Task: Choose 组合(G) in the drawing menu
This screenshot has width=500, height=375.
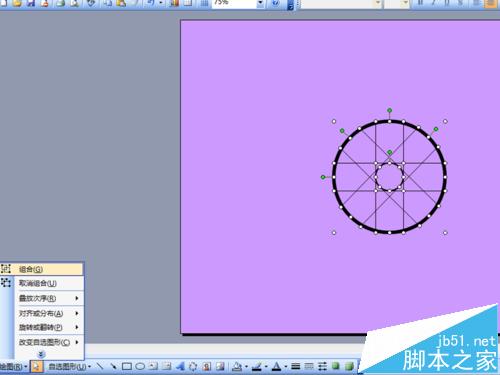Action: (42, 269)
